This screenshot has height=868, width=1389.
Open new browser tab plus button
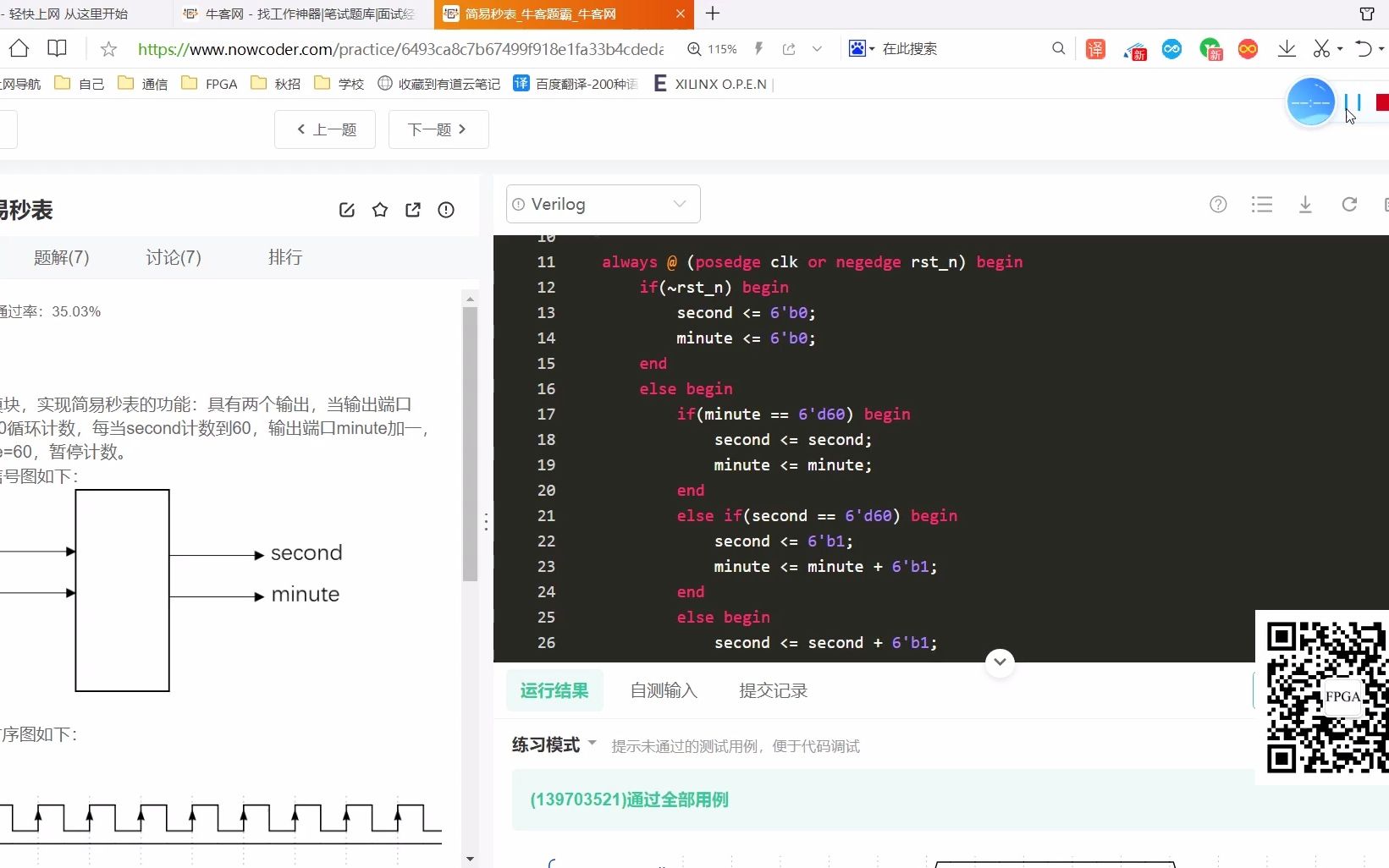[x=713, y=14]
